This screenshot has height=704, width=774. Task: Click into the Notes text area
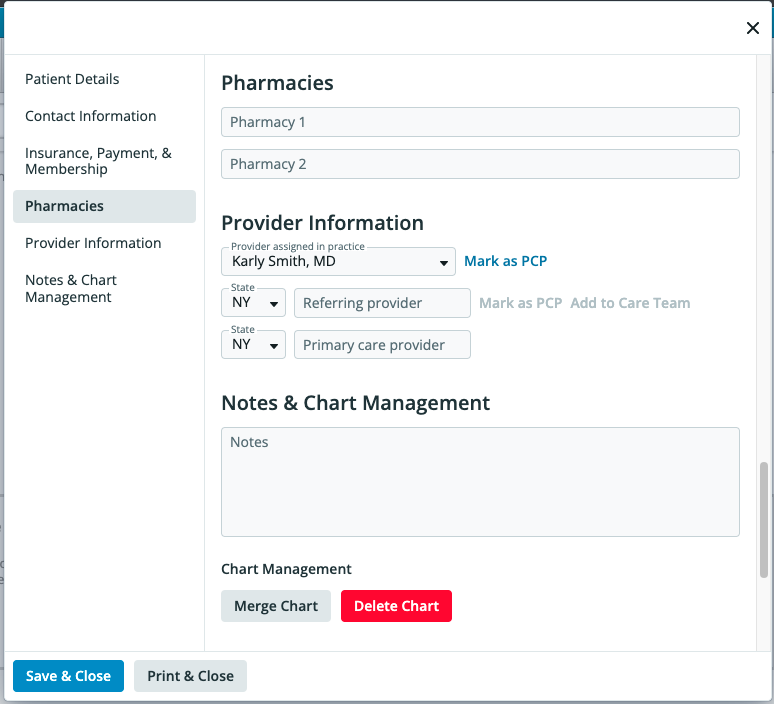pyautogui.click(x=480, y=482)
